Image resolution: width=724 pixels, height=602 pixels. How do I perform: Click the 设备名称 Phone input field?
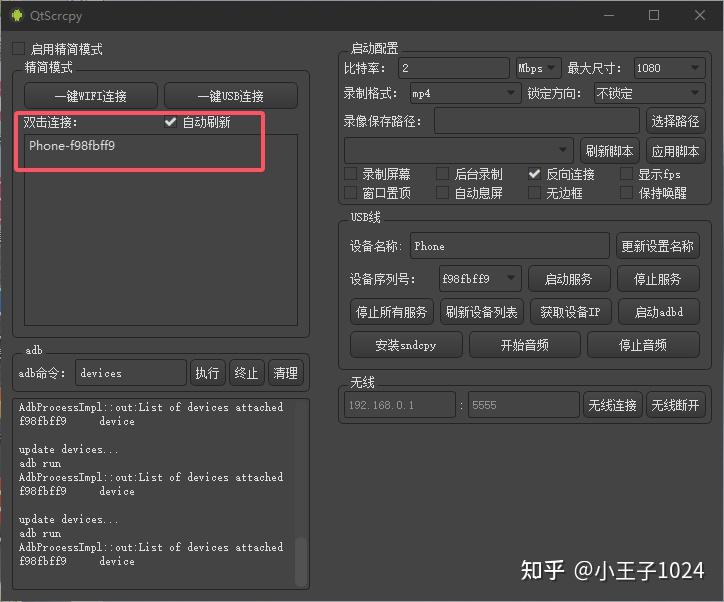tap(509, 246)
